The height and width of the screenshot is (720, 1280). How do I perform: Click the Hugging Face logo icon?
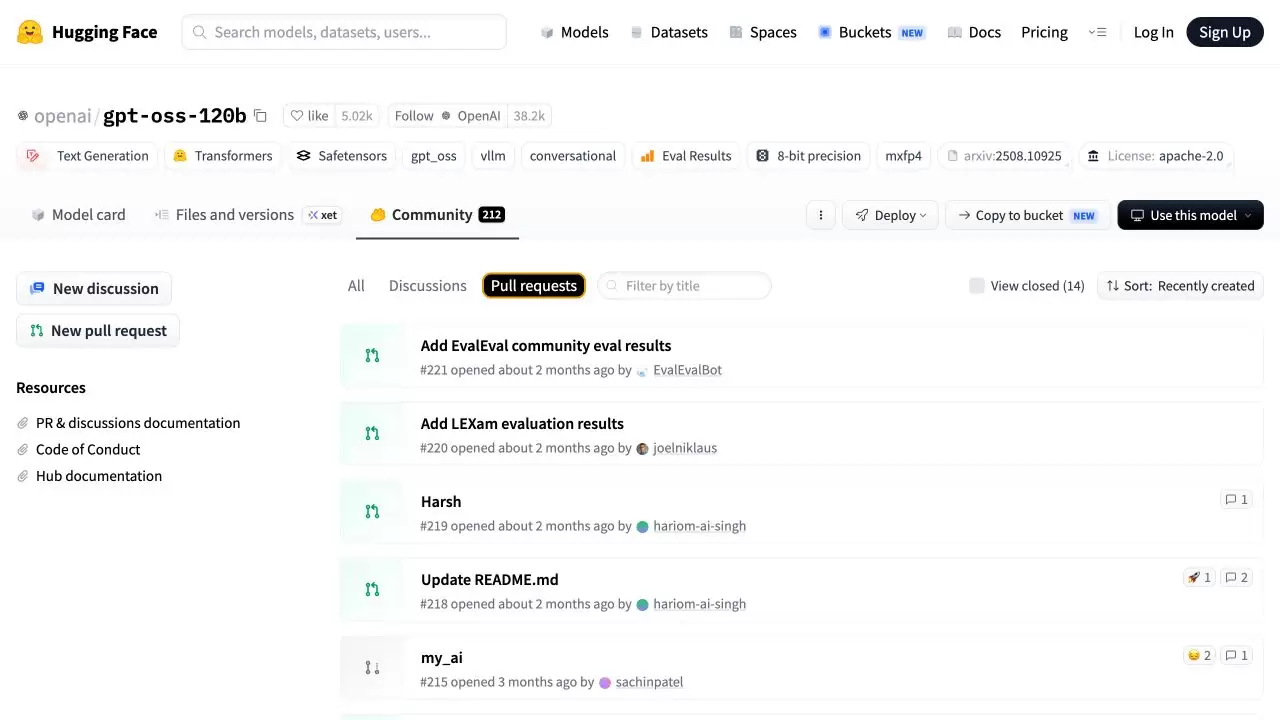coord(30,32)
